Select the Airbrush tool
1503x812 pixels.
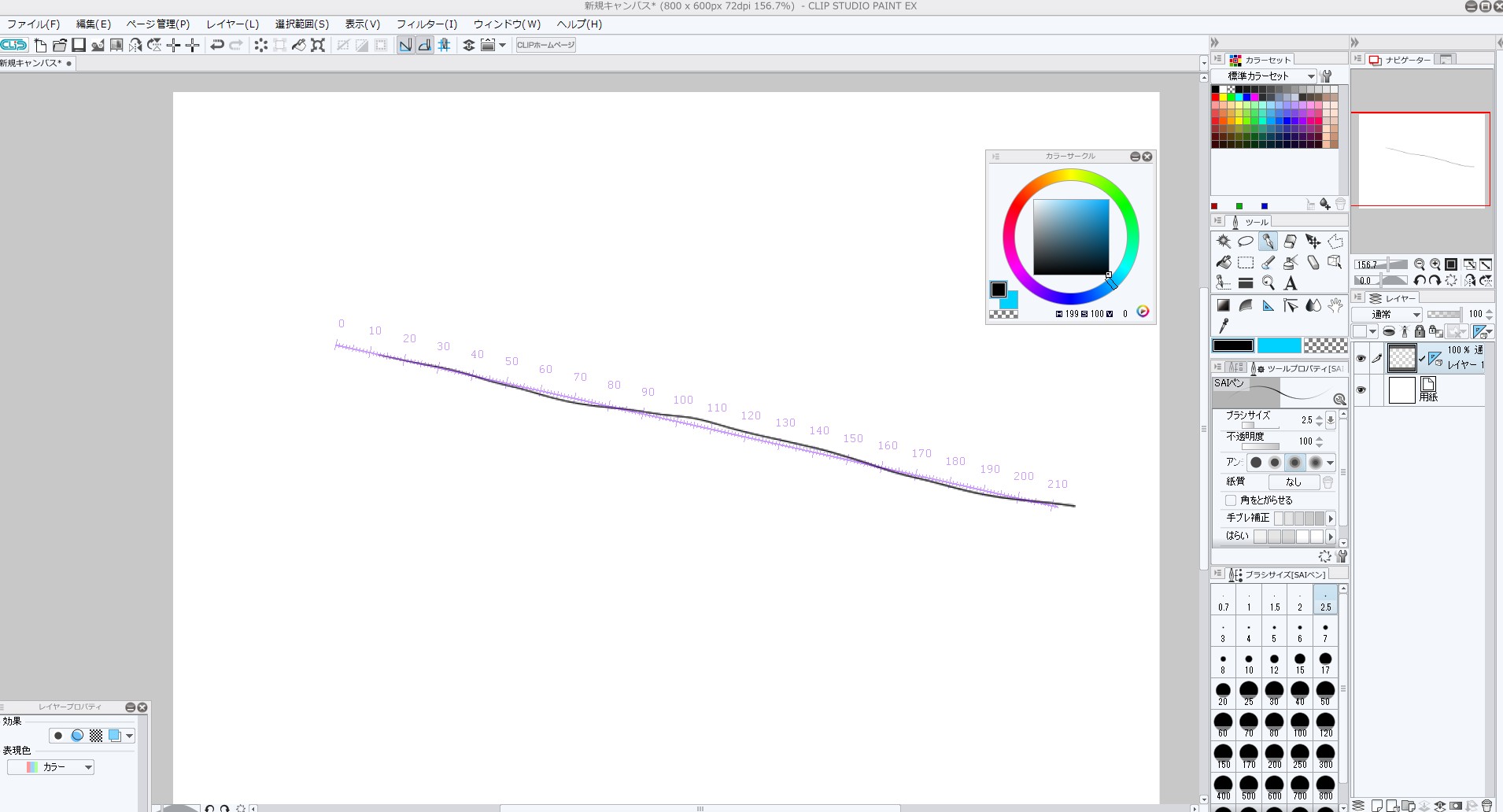point(1291,263)
